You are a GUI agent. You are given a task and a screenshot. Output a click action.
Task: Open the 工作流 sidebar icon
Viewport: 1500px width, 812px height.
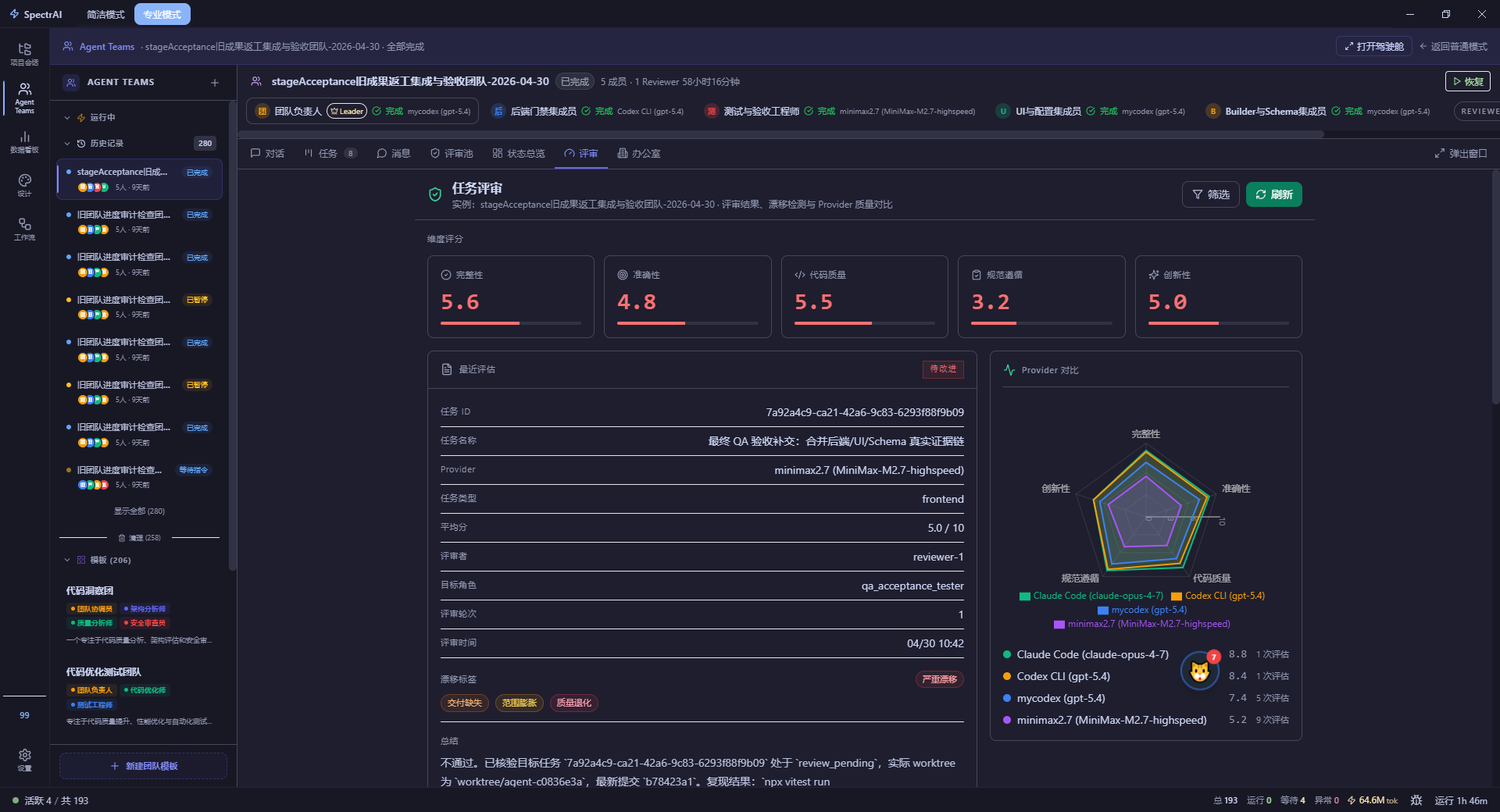tap(24, 229)
